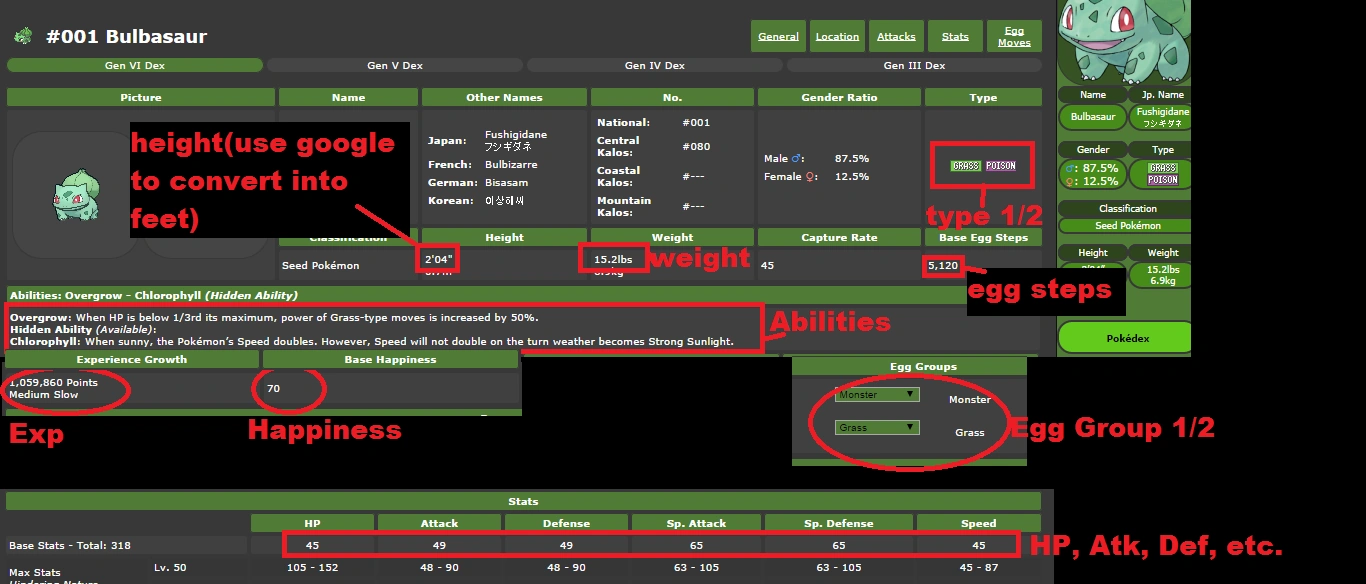The width and height of the screenshot is (1366, 584).
Task: Click the German name Bisasam
Action: (x=507, y=182)
